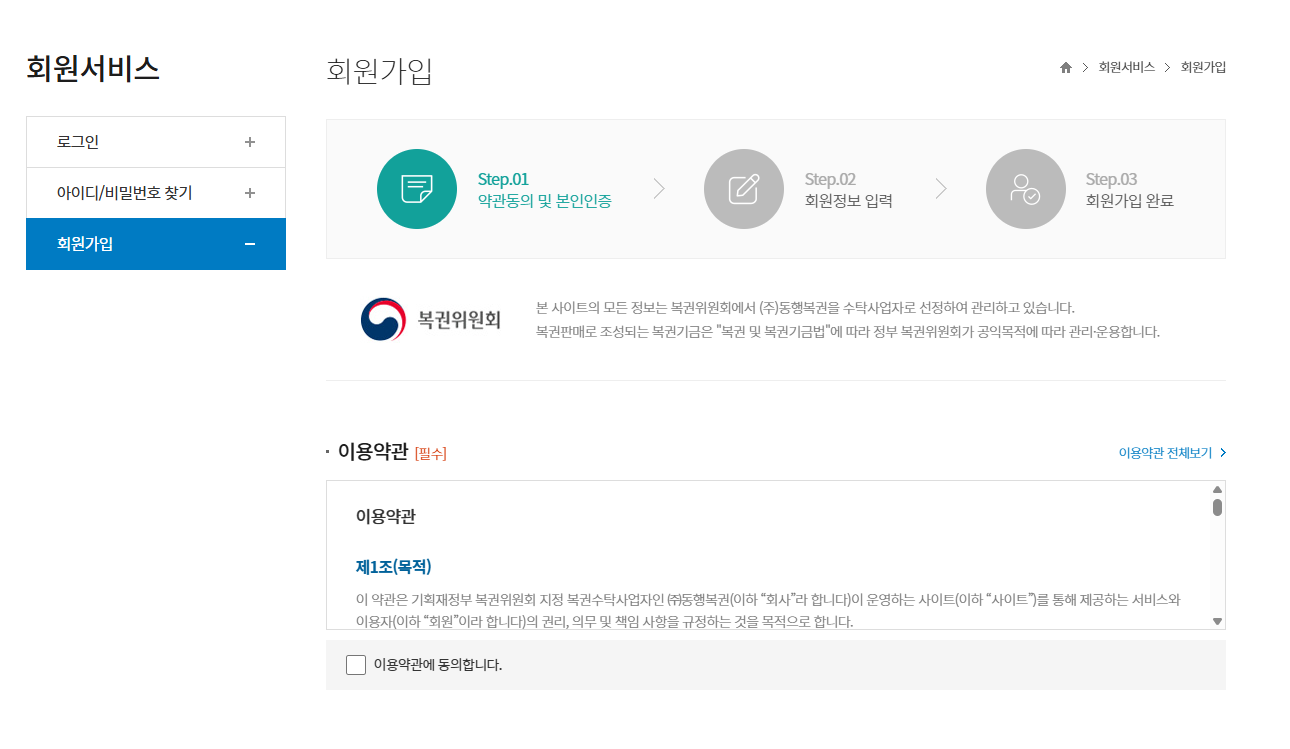Click the arrow between Step.02 and Step.03
Image resolution: width=1290 pixels, height=749 pixels.
tap(941, 189)
